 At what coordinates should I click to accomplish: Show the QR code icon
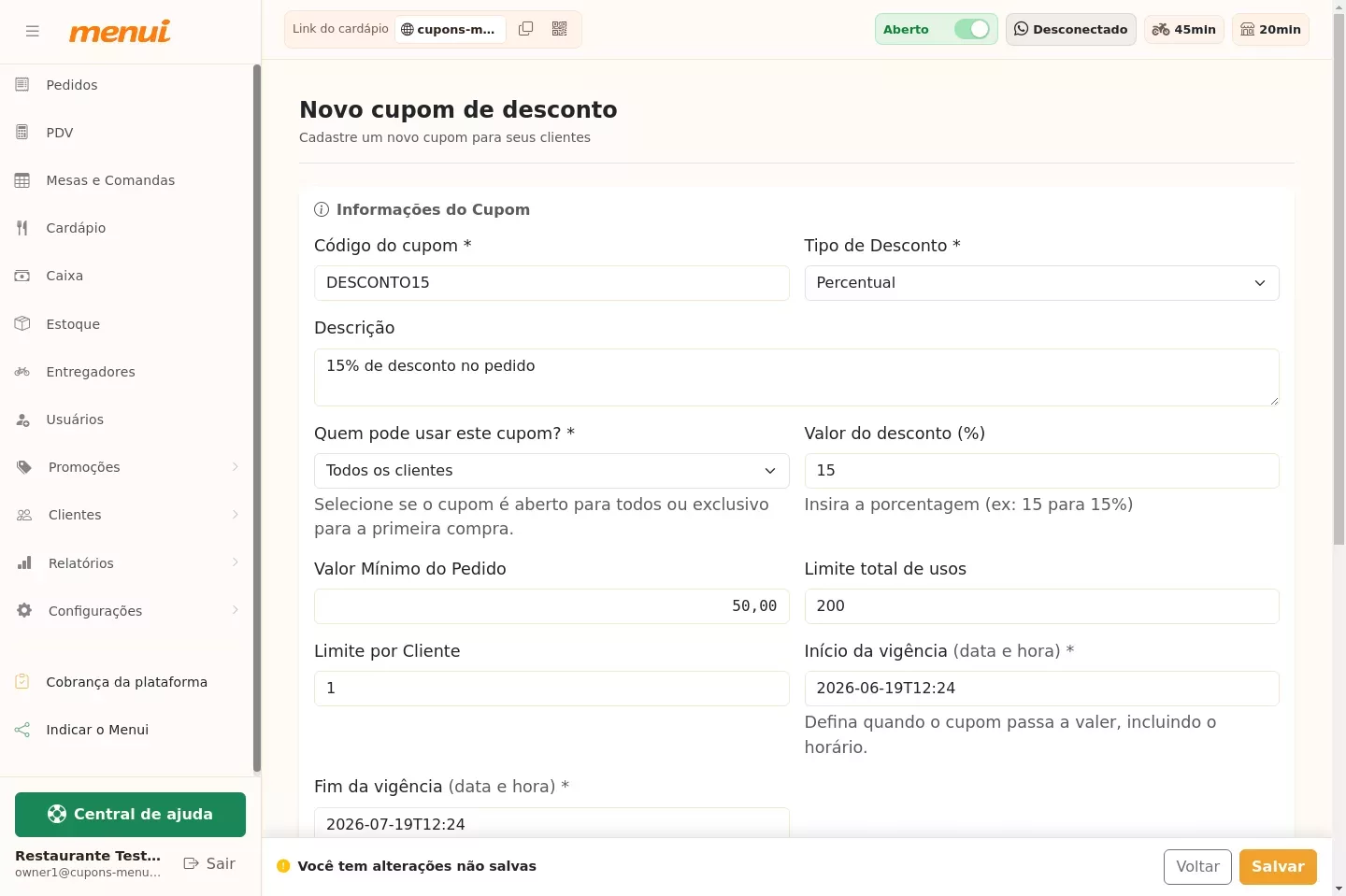click(x=560, y=29)
